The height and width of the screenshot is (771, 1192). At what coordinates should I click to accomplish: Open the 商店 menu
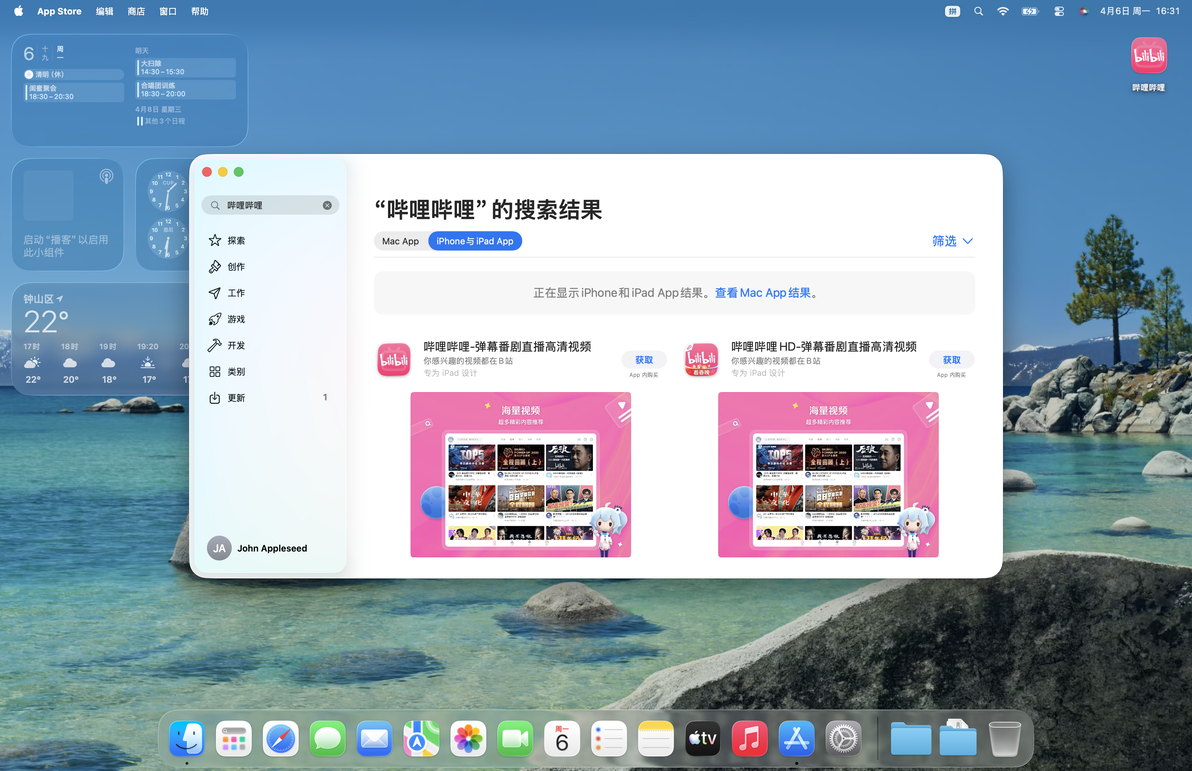(136, 11)
